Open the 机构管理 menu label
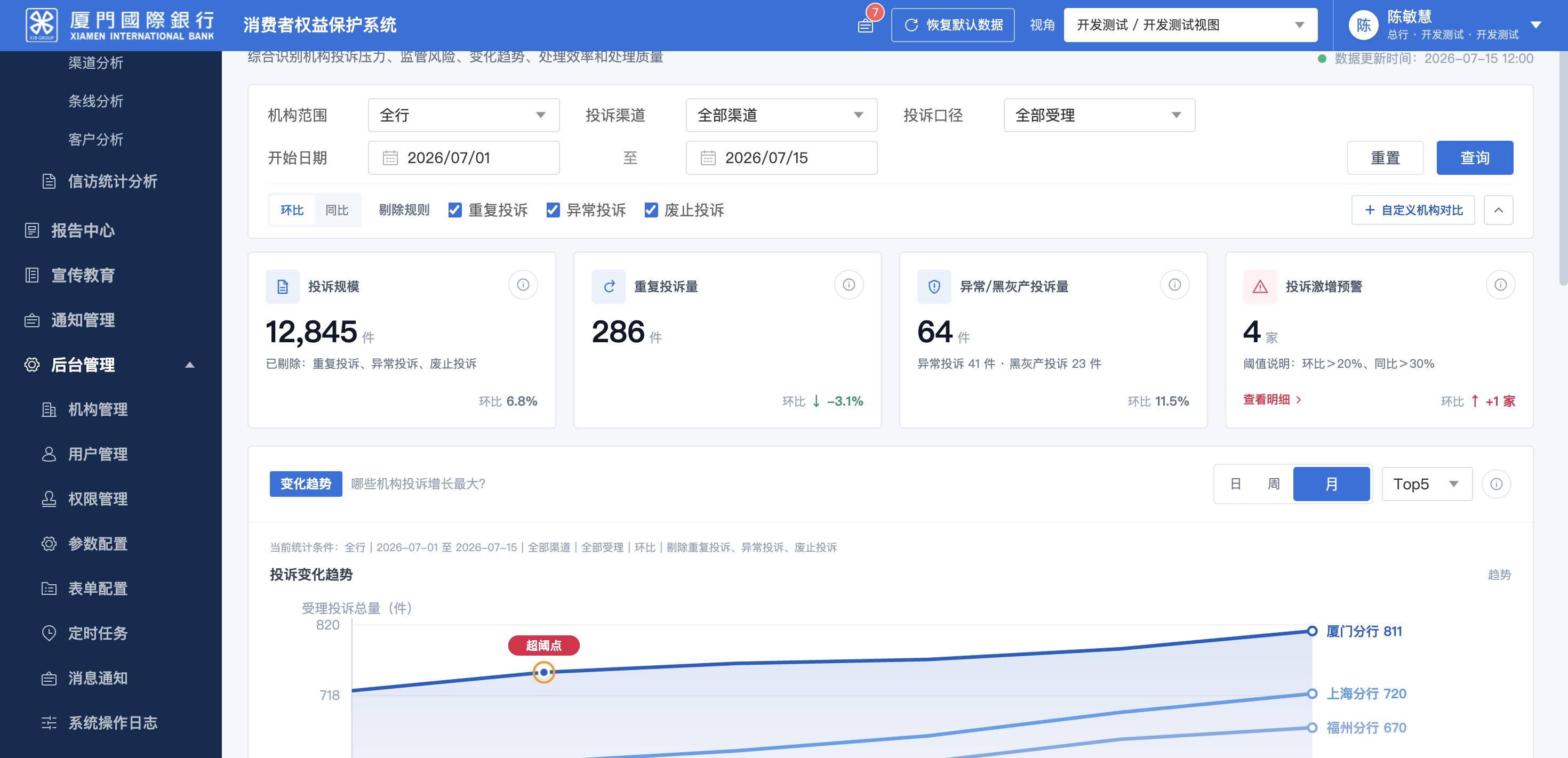Screen dimensions: 1568x758 (x=98, y=409)
